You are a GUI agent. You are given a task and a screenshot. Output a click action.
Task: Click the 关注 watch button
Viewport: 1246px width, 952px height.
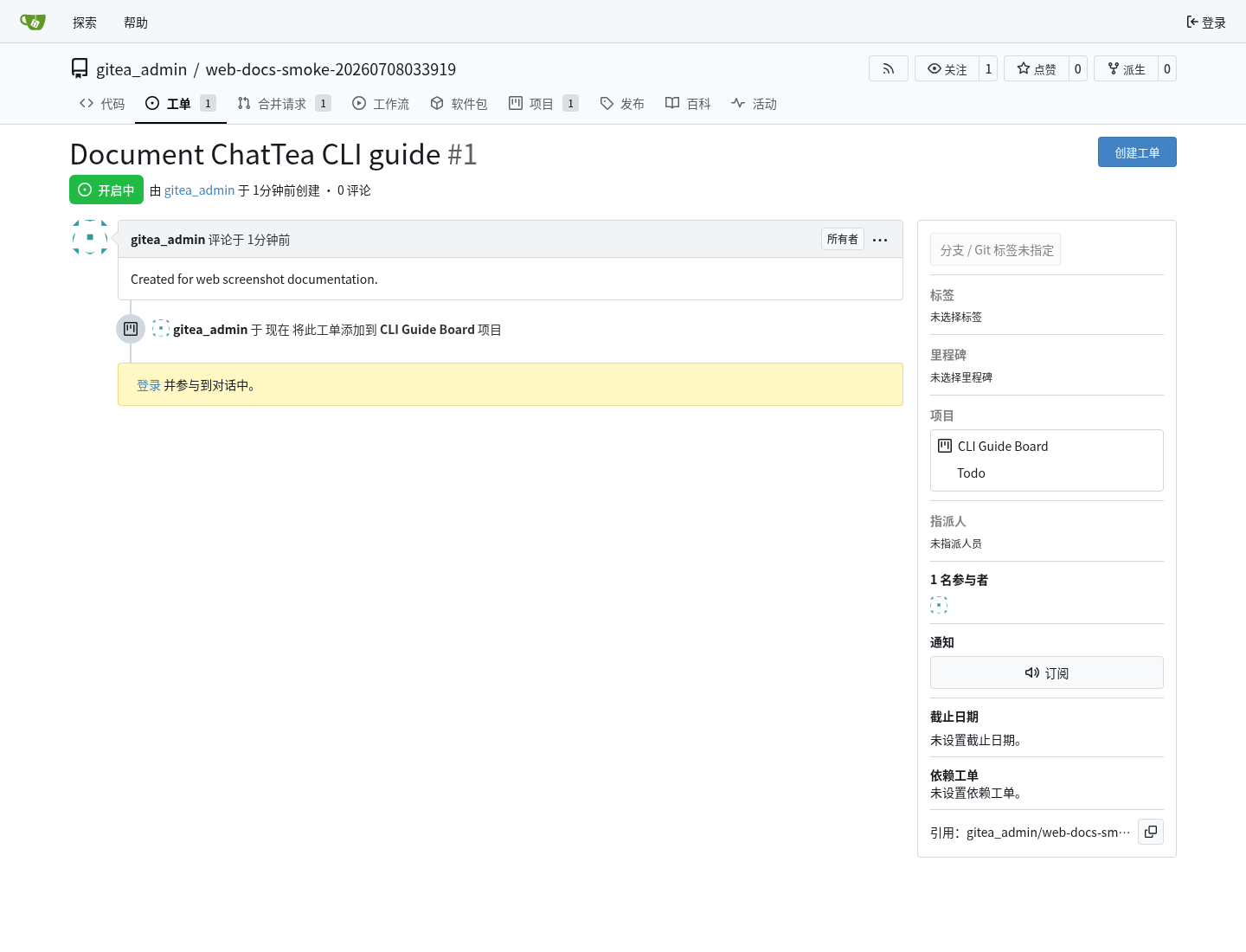[x=947, y=68]
